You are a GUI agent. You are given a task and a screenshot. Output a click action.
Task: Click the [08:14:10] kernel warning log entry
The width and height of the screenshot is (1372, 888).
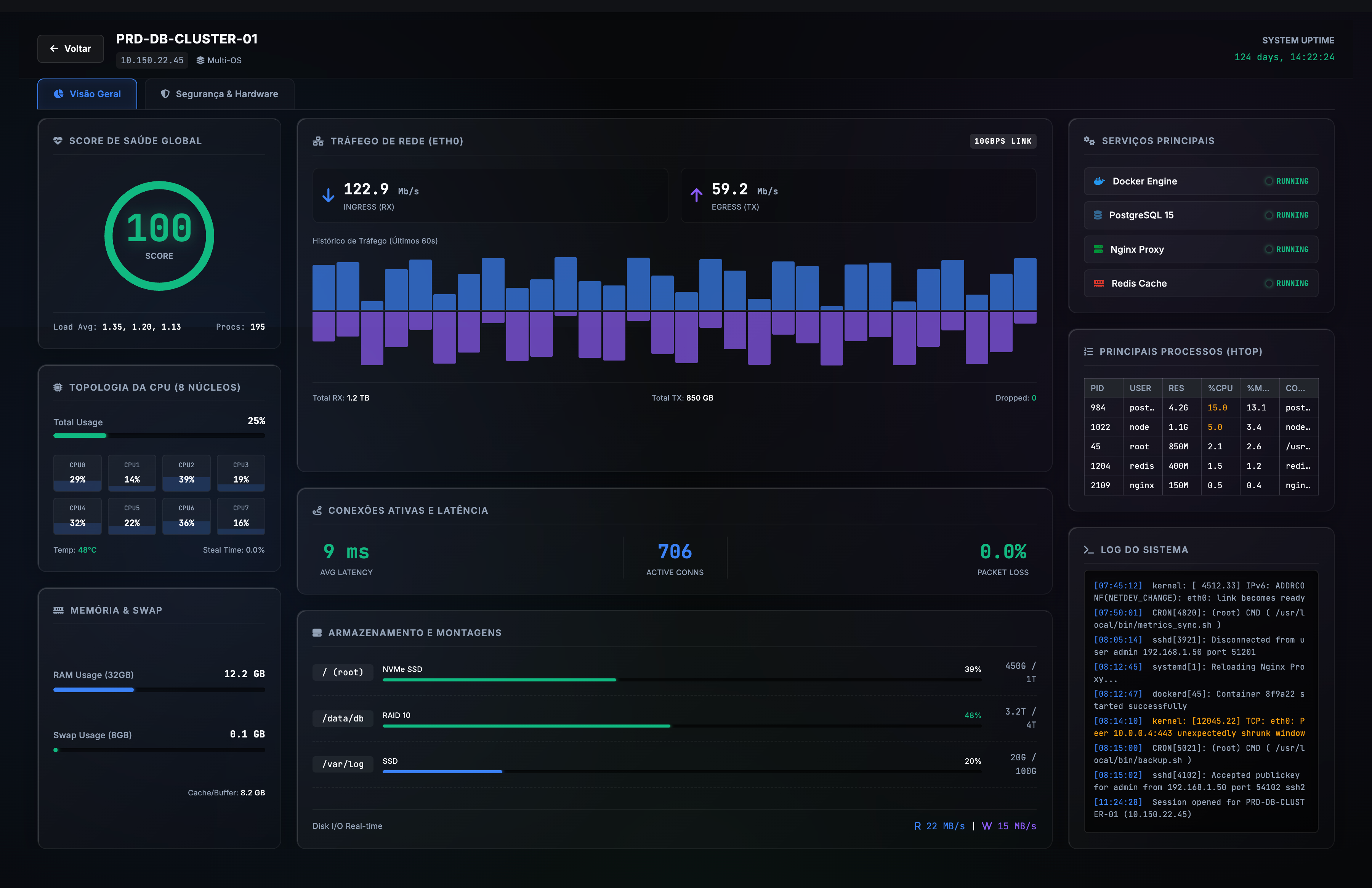click(x=1200, y=727)
